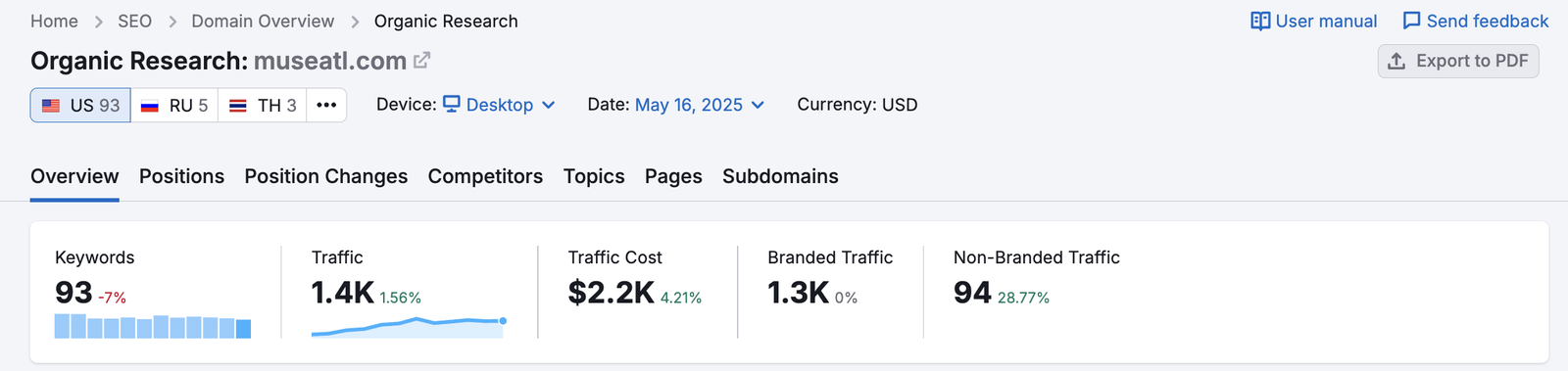Open the Subdomains tab
The width and height of the screenshot is (1568, 371).
[780, 176]
